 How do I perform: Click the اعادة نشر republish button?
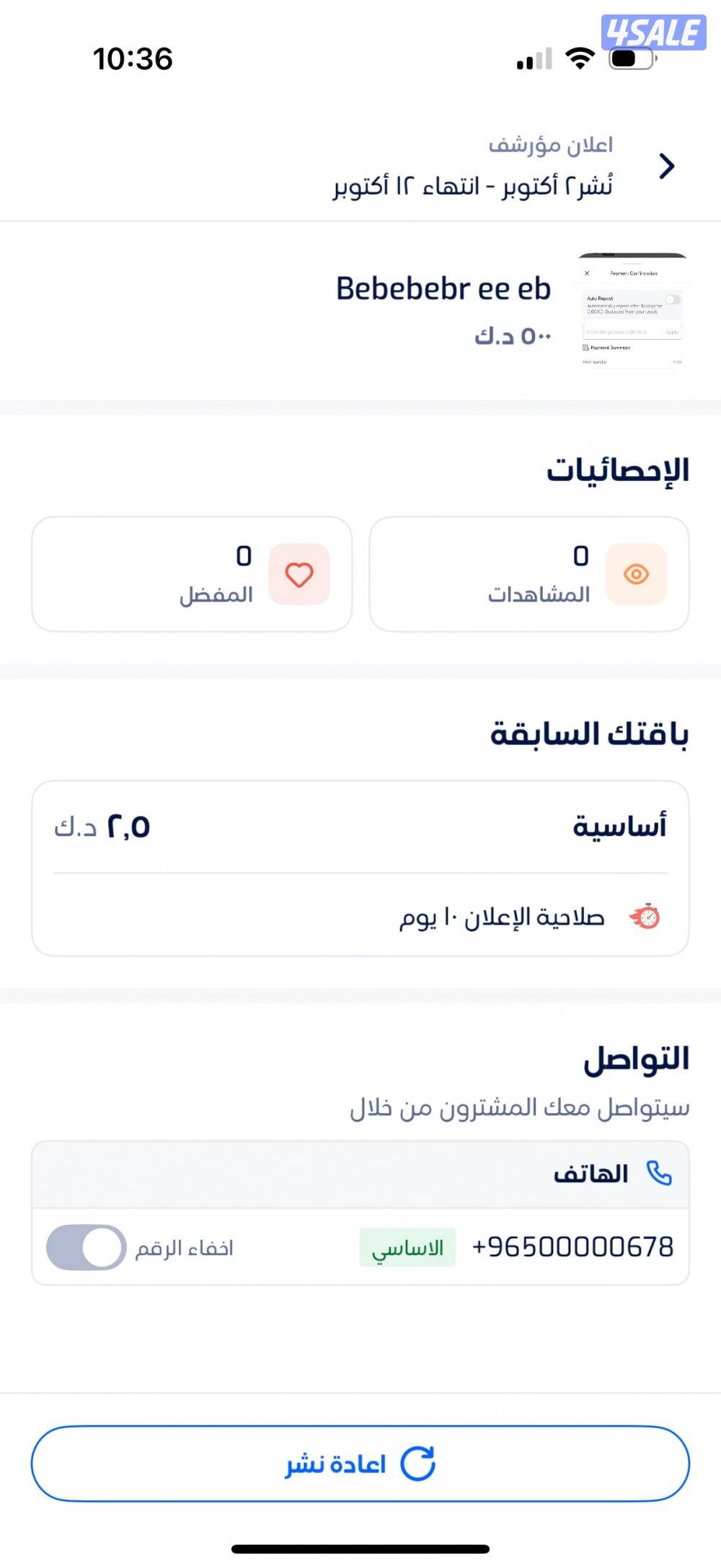tap(360, 1463)
